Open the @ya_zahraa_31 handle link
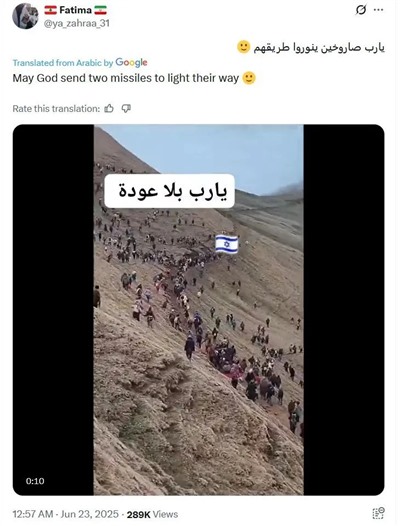Screen dimensions: 400x526 tap(77, 23)
